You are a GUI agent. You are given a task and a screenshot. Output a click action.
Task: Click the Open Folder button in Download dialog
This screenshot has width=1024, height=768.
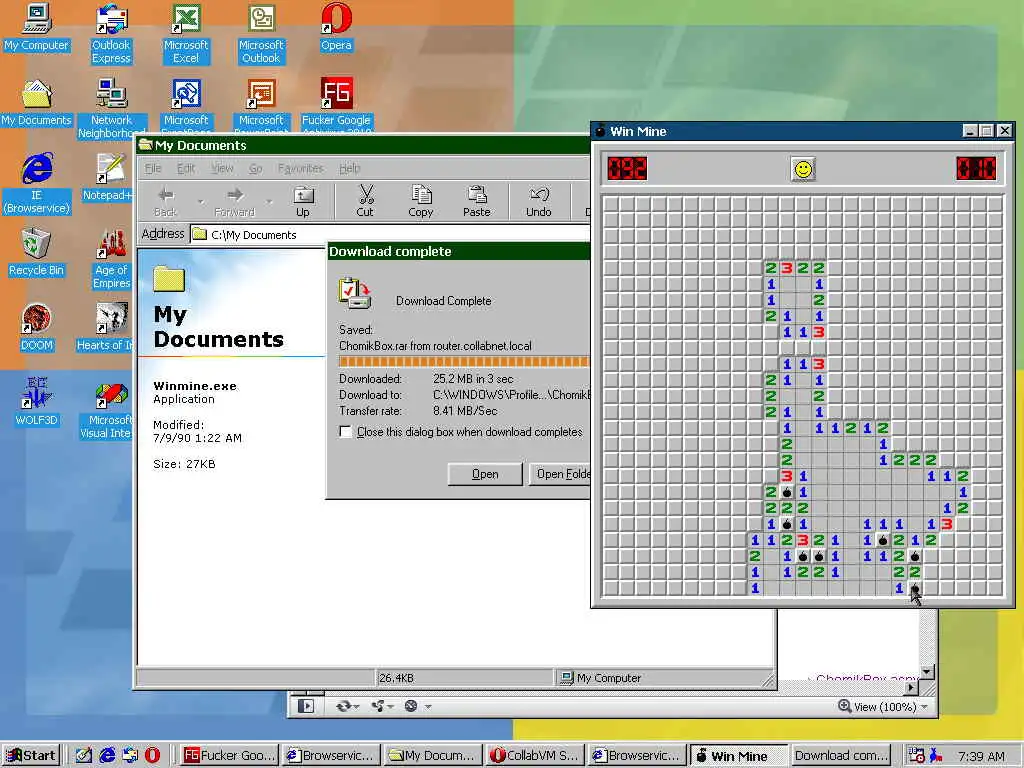pyautogui.click(x=560, y=474)
